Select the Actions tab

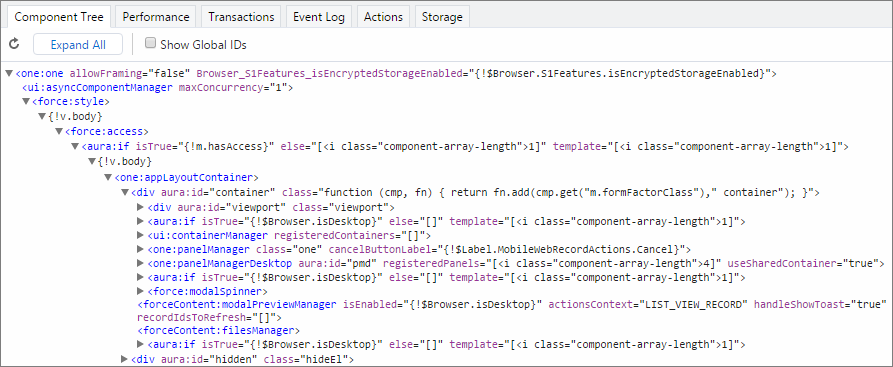coord(383,17)
